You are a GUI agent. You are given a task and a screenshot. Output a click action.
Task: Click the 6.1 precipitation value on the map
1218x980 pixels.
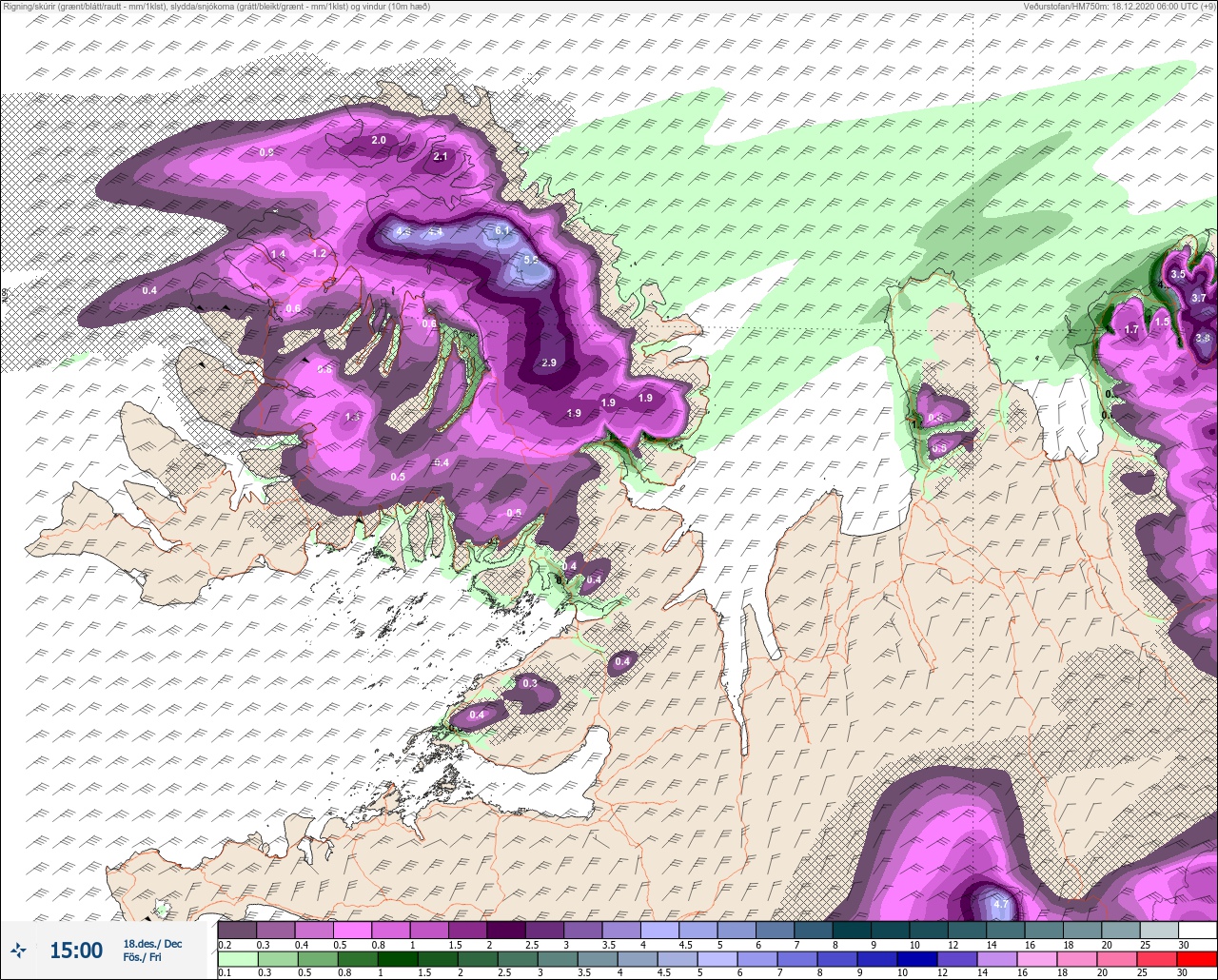tap(502, 230)
